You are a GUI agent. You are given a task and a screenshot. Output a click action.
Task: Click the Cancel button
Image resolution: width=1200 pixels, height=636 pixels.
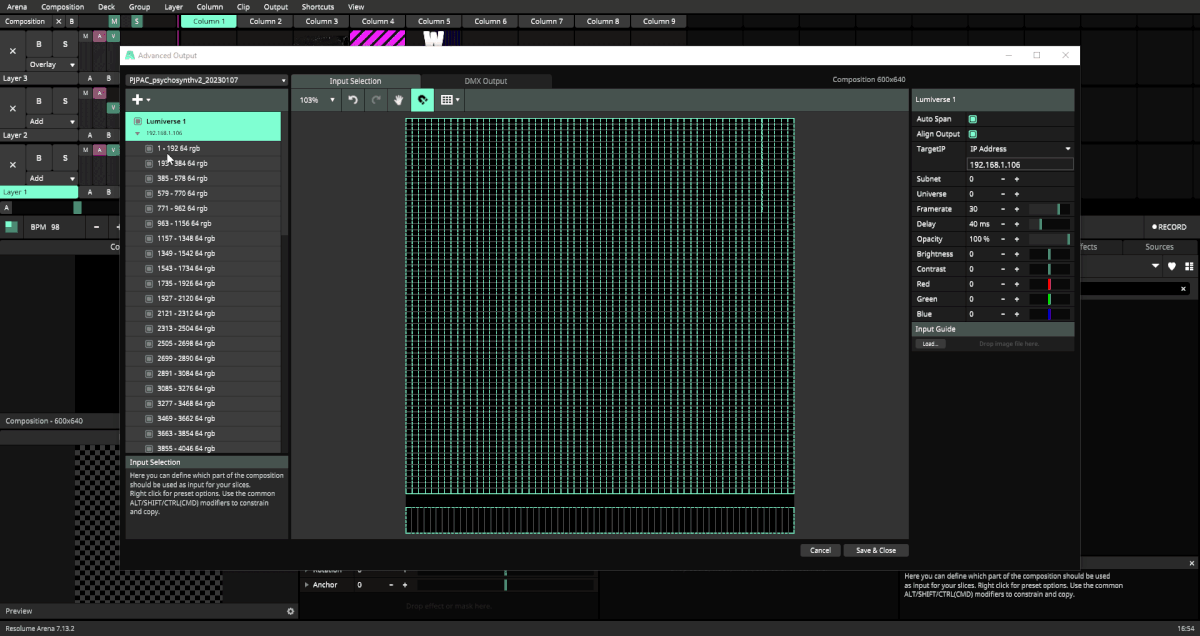[x=820, y=550]
